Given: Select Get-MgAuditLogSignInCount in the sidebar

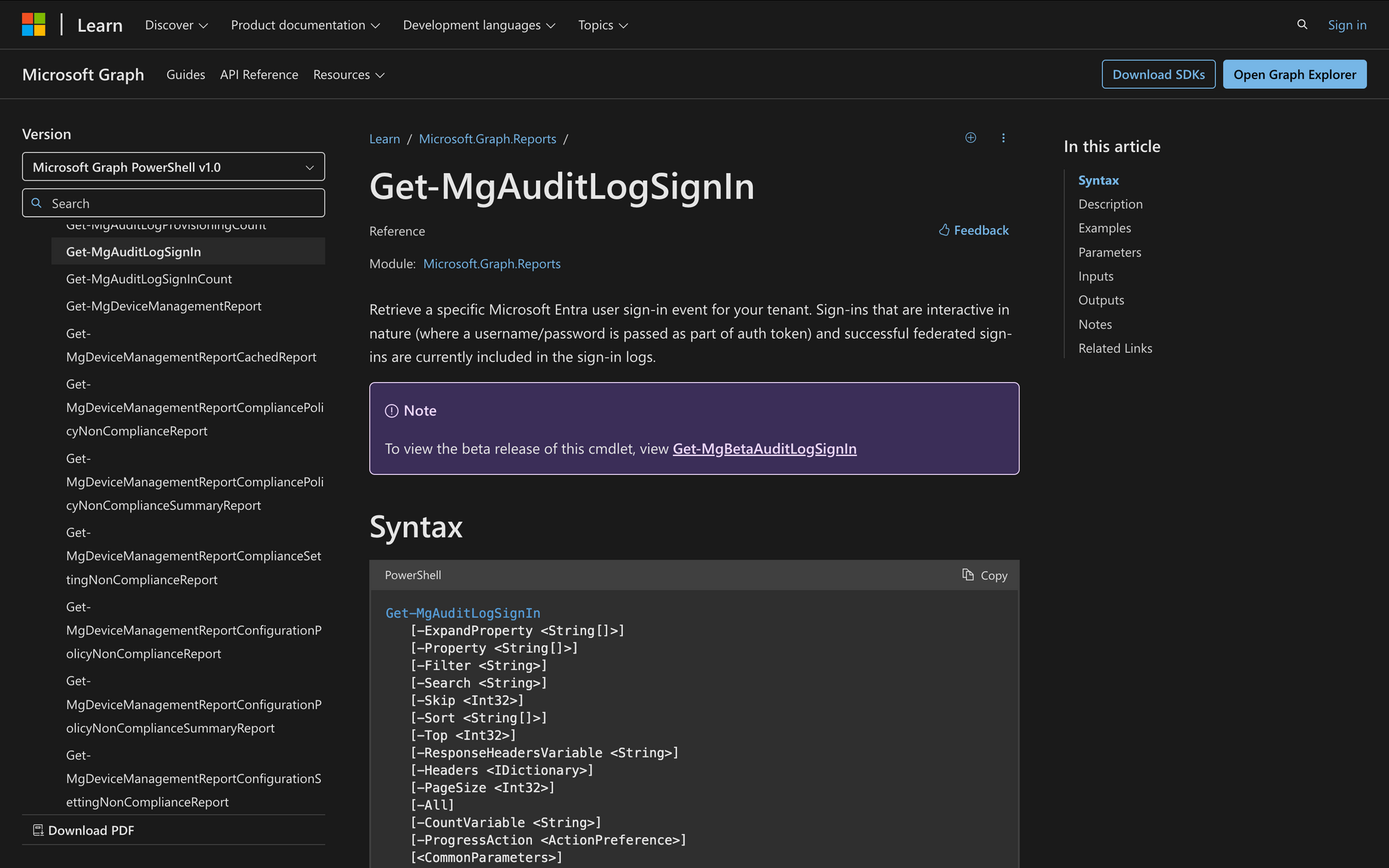Looking at the screenshot, I should [x=149, y=278].
